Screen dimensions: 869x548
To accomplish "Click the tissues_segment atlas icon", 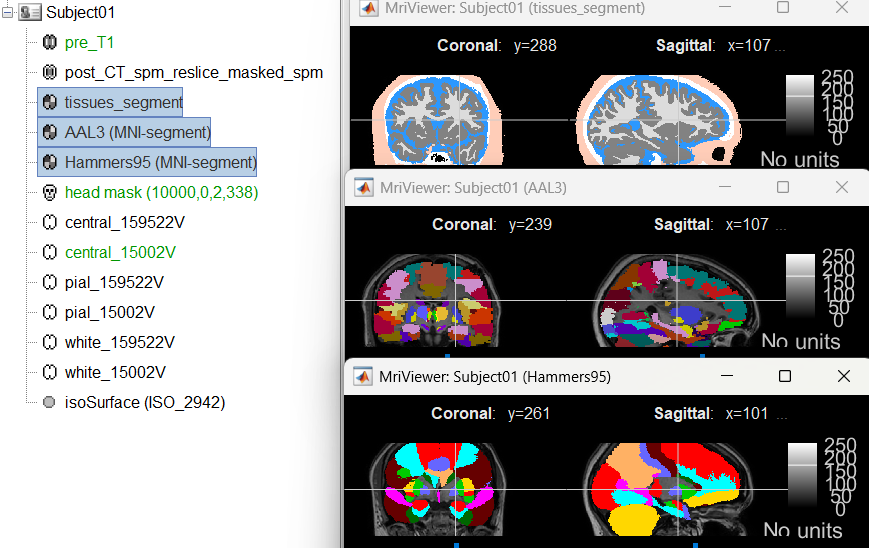I will pos(50,102).
